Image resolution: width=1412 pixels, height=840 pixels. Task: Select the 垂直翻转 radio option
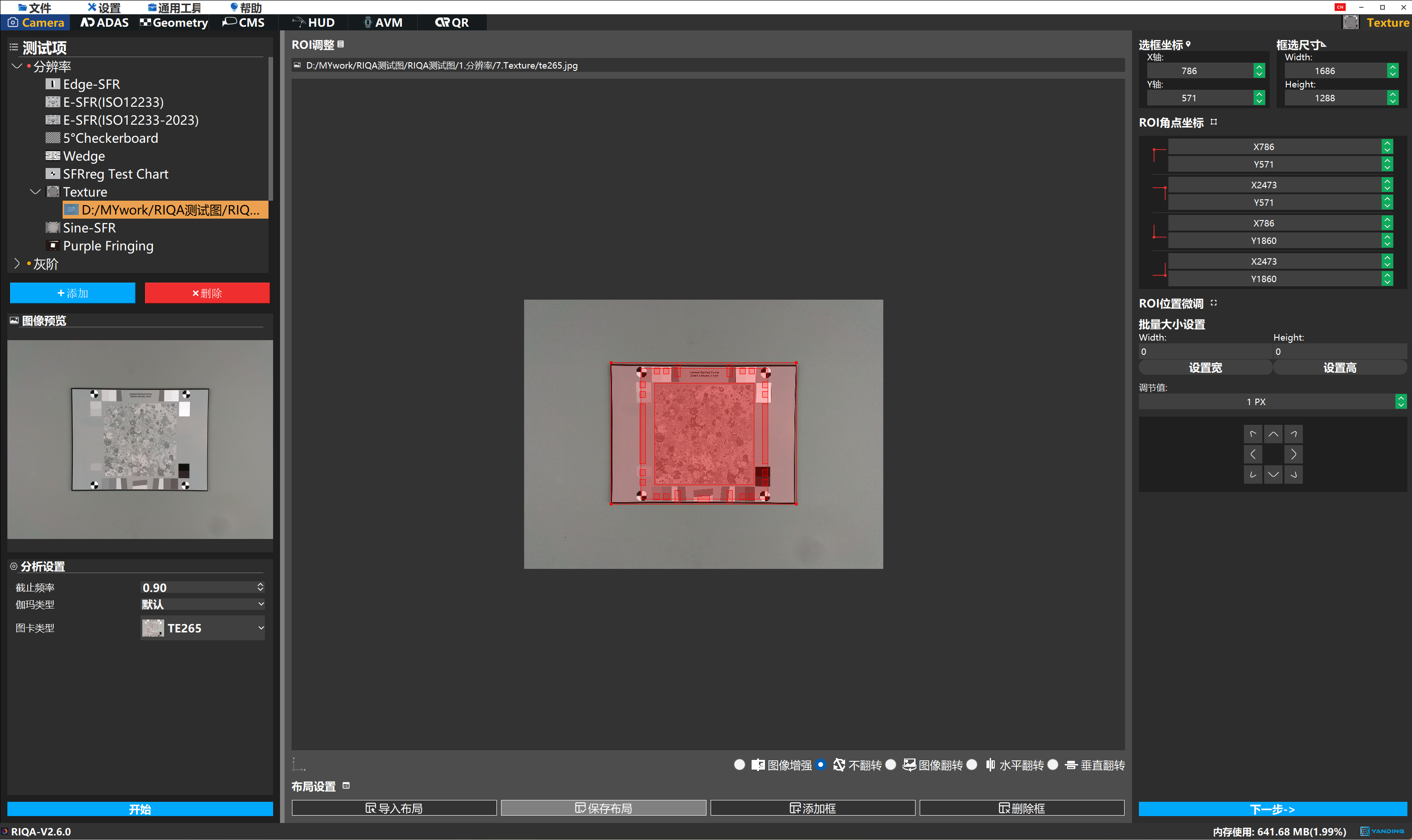[x=1053, y=765]
